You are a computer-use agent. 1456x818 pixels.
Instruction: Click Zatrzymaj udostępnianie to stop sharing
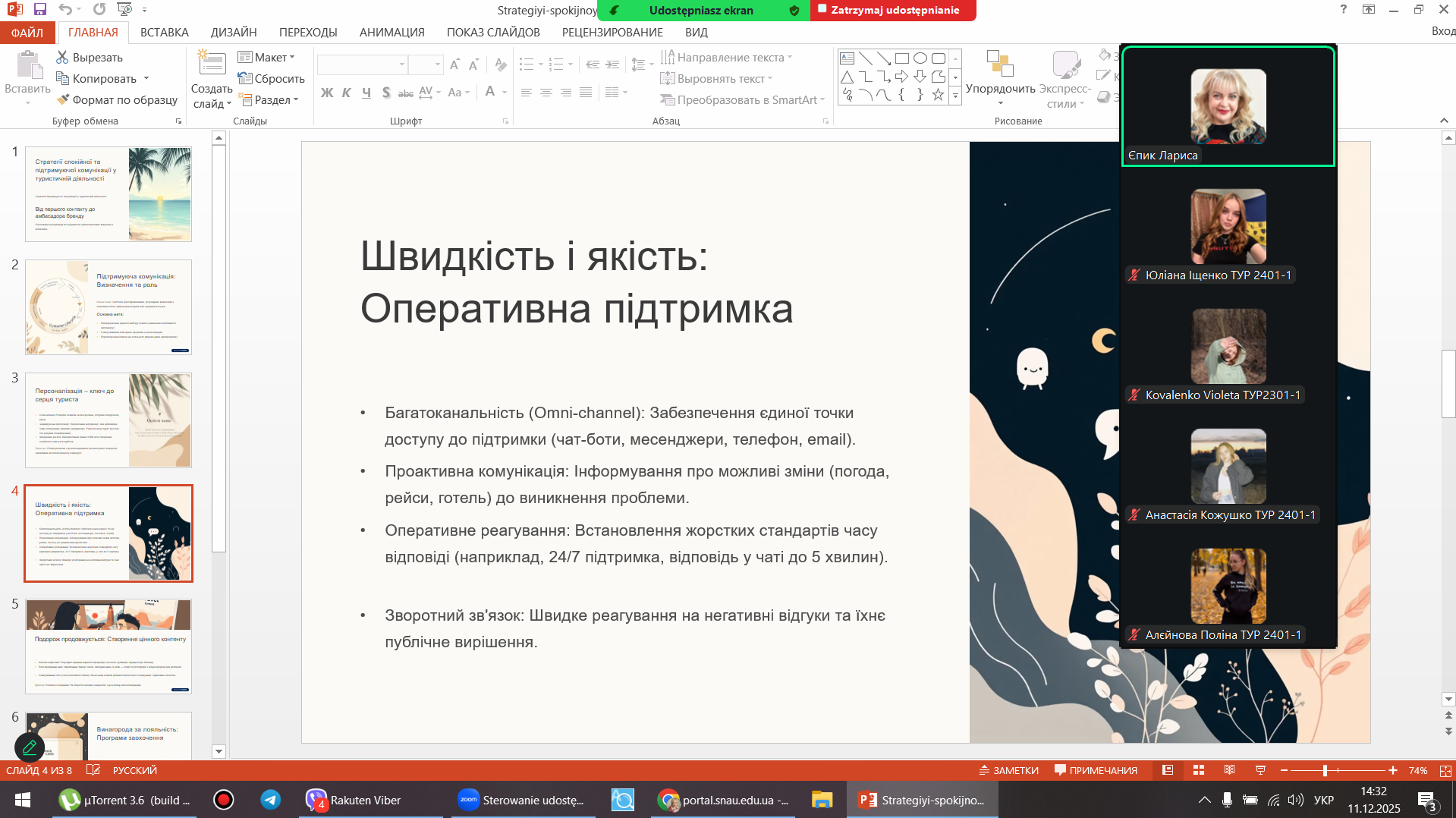[x=893, y=10]
